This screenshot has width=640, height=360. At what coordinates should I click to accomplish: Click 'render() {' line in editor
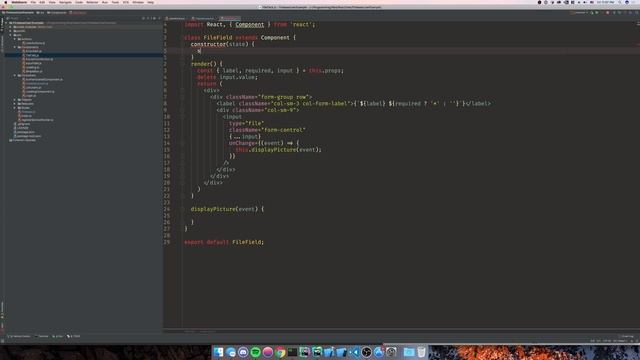click(x=207, y=64)
